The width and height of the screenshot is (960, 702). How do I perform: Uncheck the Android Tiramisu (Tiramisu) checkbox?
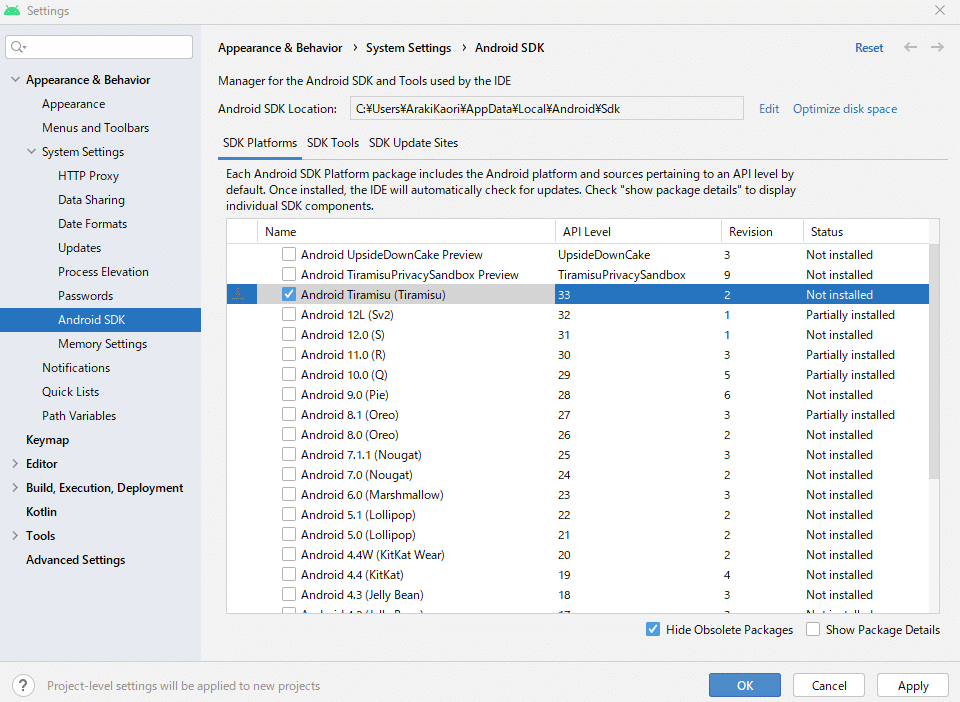(289, 294)
